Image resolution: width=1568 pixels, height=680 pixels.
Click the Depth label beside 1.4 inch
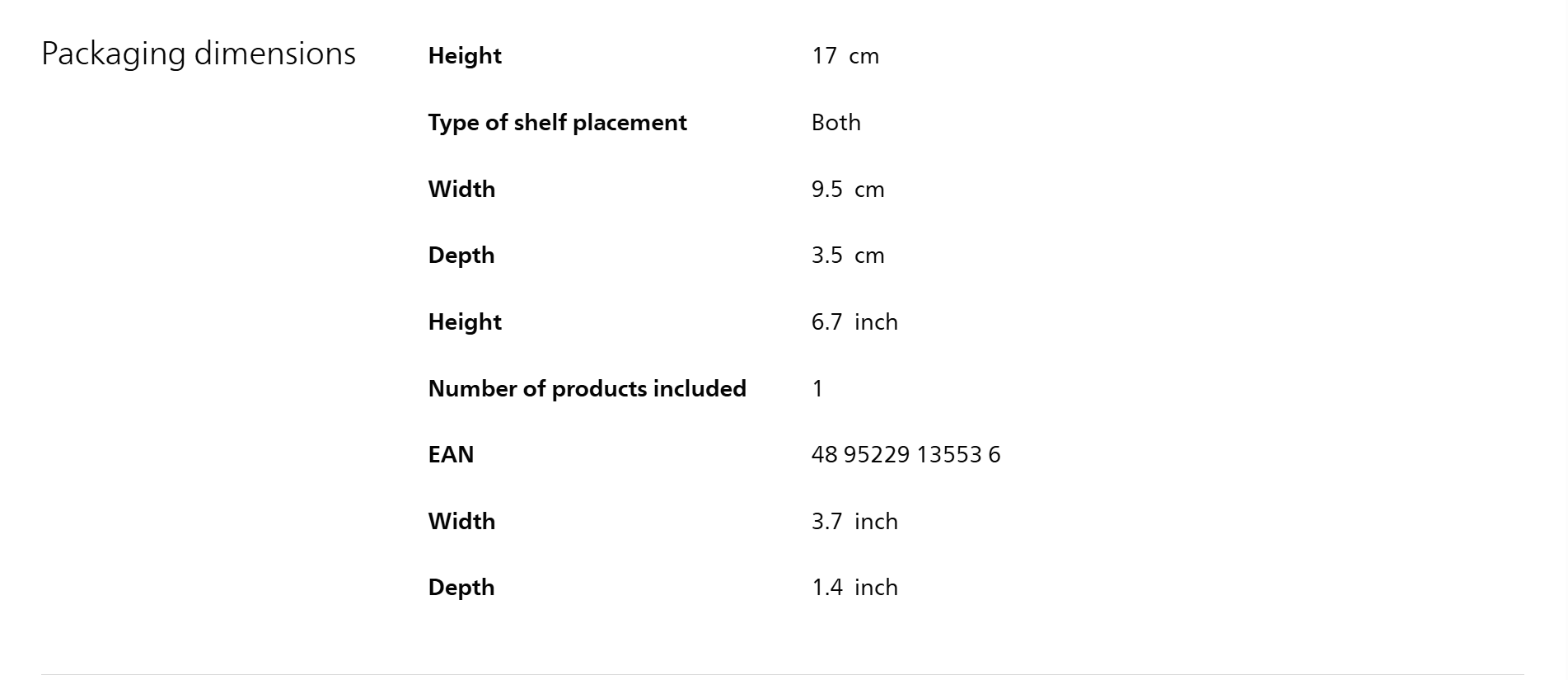click(461, 588)
